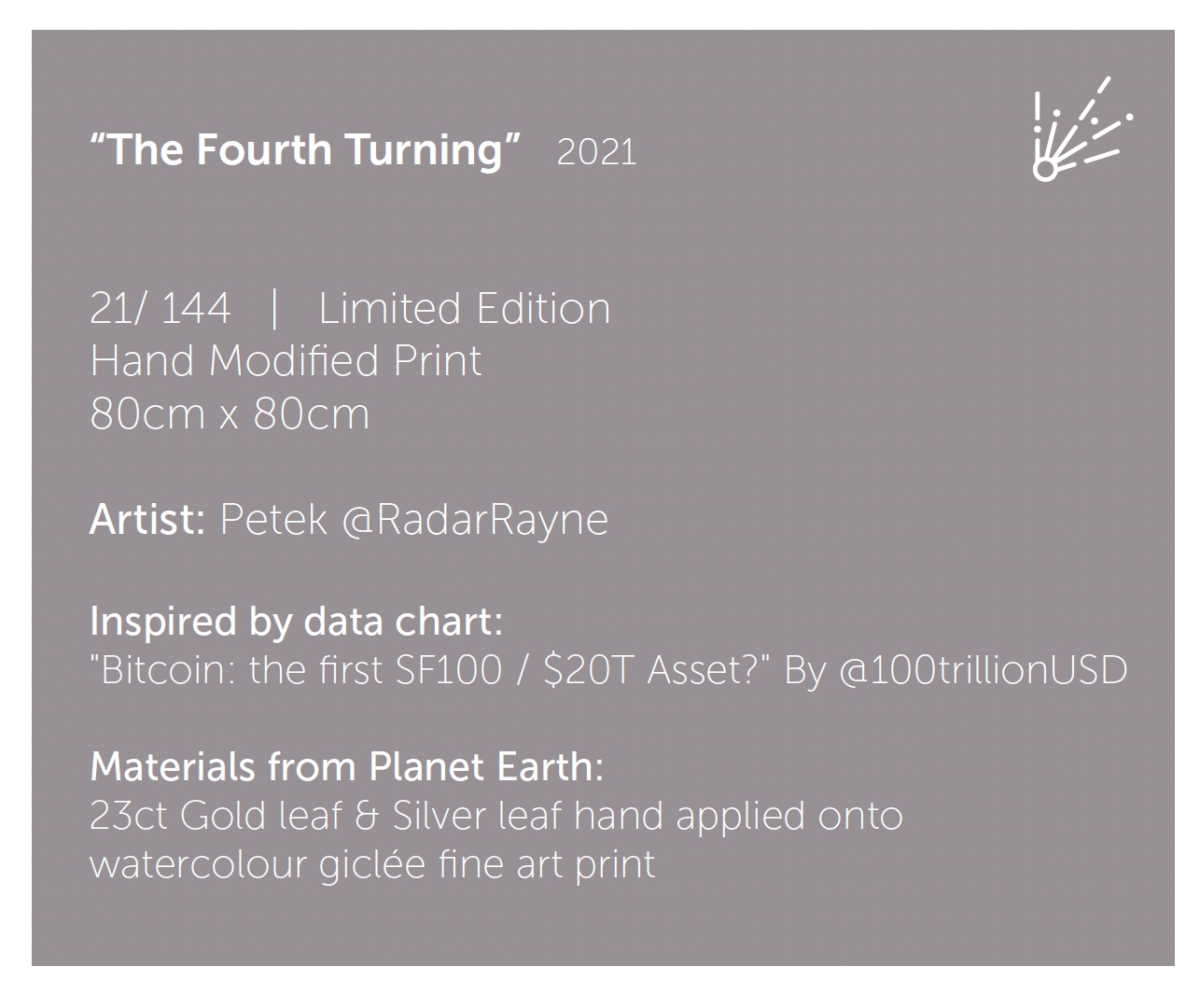This screenshot has width=1200, height=1008.
Task: Click the year 2021 text
Action: (596, 152)
